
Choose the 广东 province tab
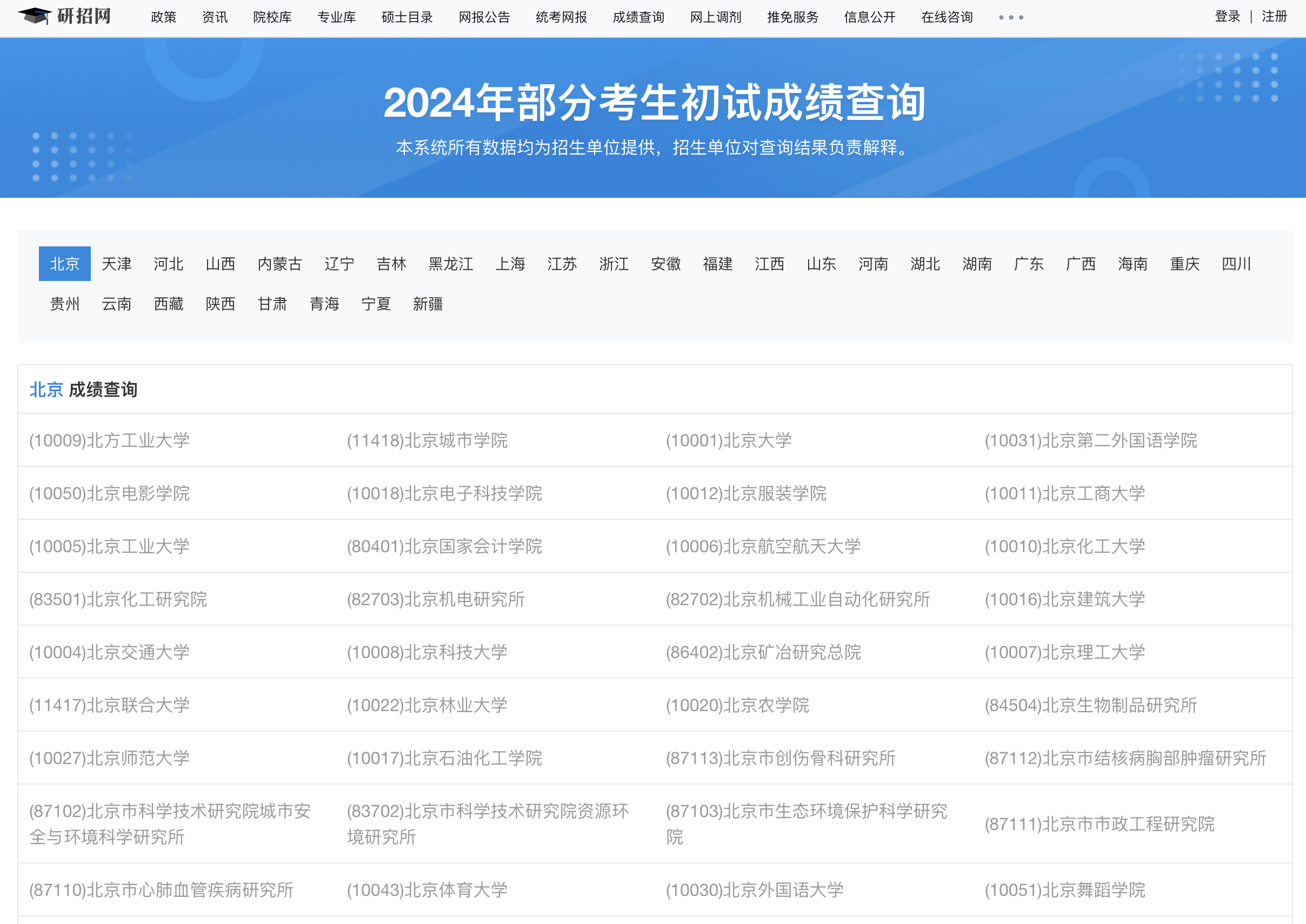coord(1028,264)
